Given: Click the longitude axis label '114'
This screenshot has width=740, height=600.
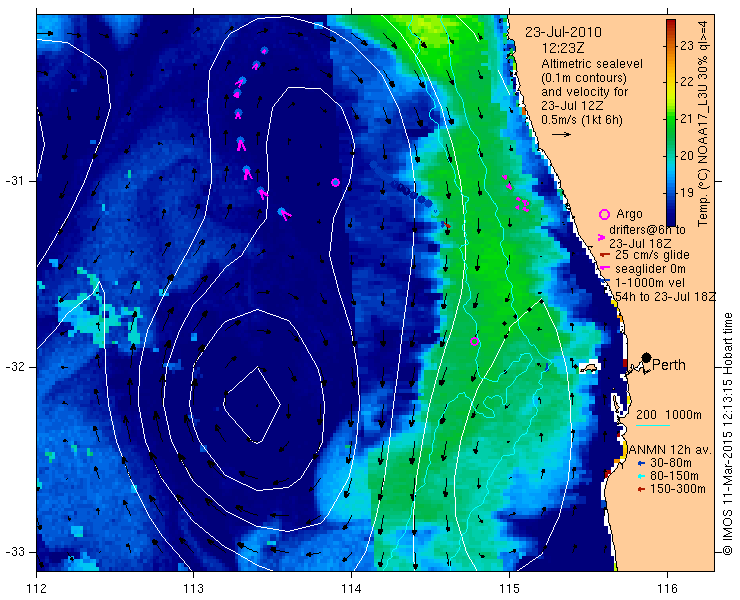Looking at the screenshot, I should click(x=352, y=589).
